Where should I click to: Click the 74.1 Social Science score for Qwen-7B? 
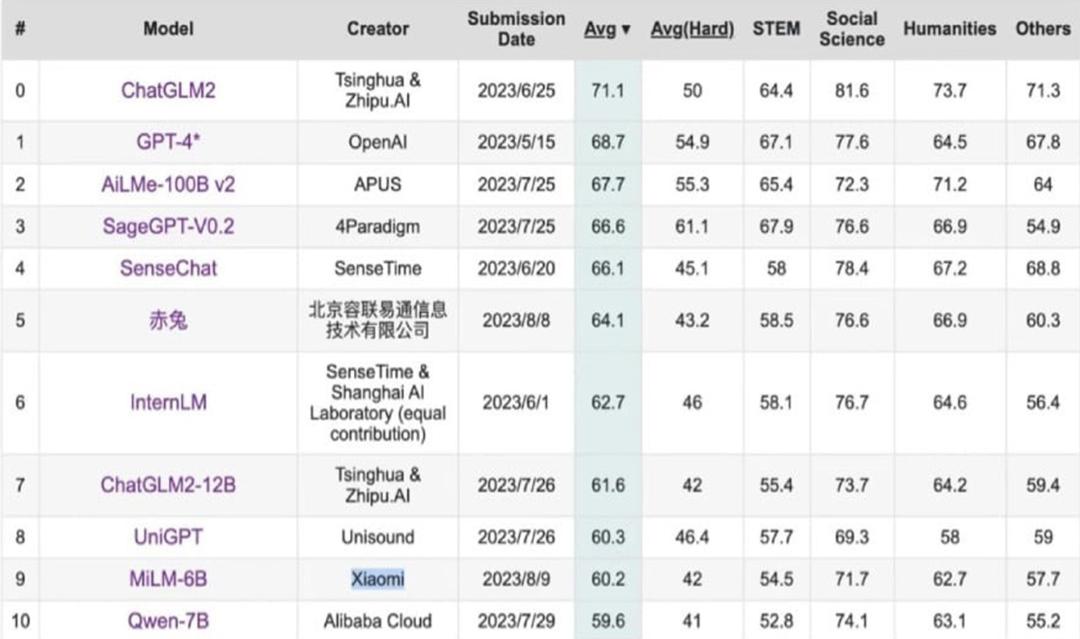tap(851, 621)
